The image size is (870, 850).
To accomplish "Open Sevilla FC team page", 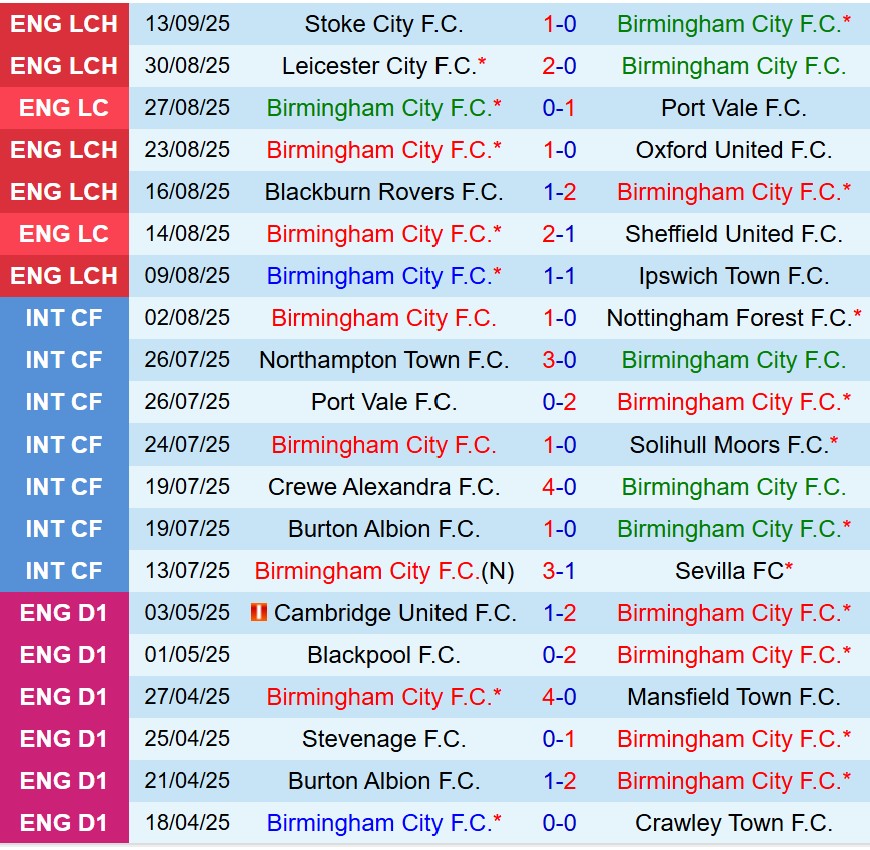I will click(729, 571).
